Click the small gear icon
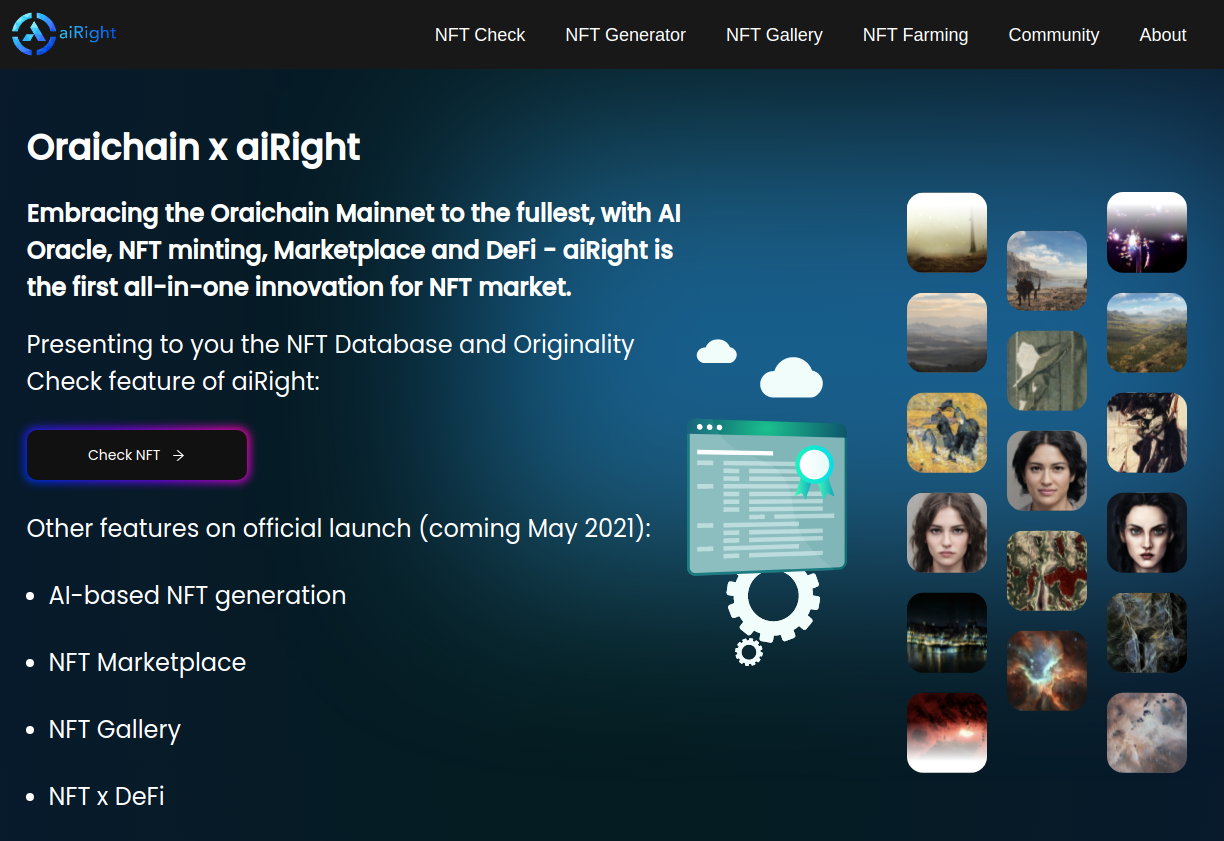Image resolution: width=1224 pixels, height=841 pixels. click(748, 653)
